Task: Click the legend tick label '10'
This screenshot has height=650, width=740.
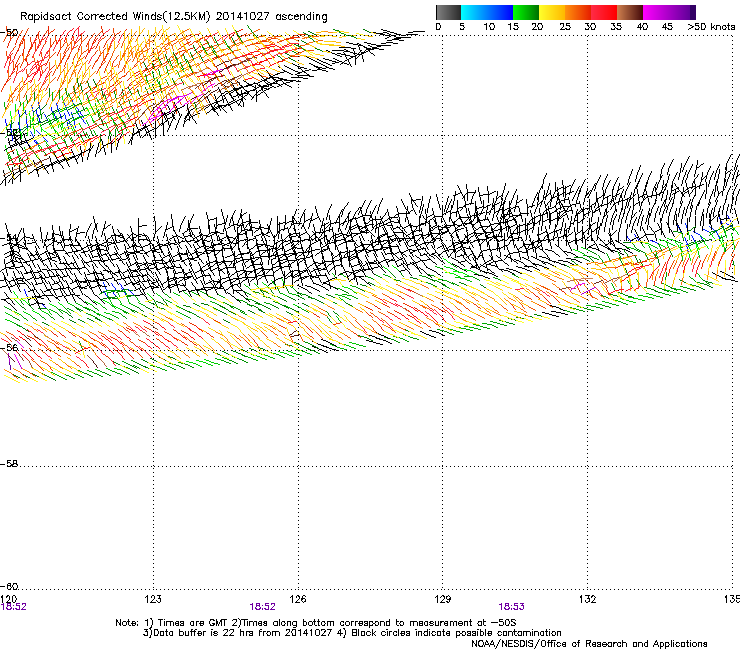Action: tap(489, 27)
